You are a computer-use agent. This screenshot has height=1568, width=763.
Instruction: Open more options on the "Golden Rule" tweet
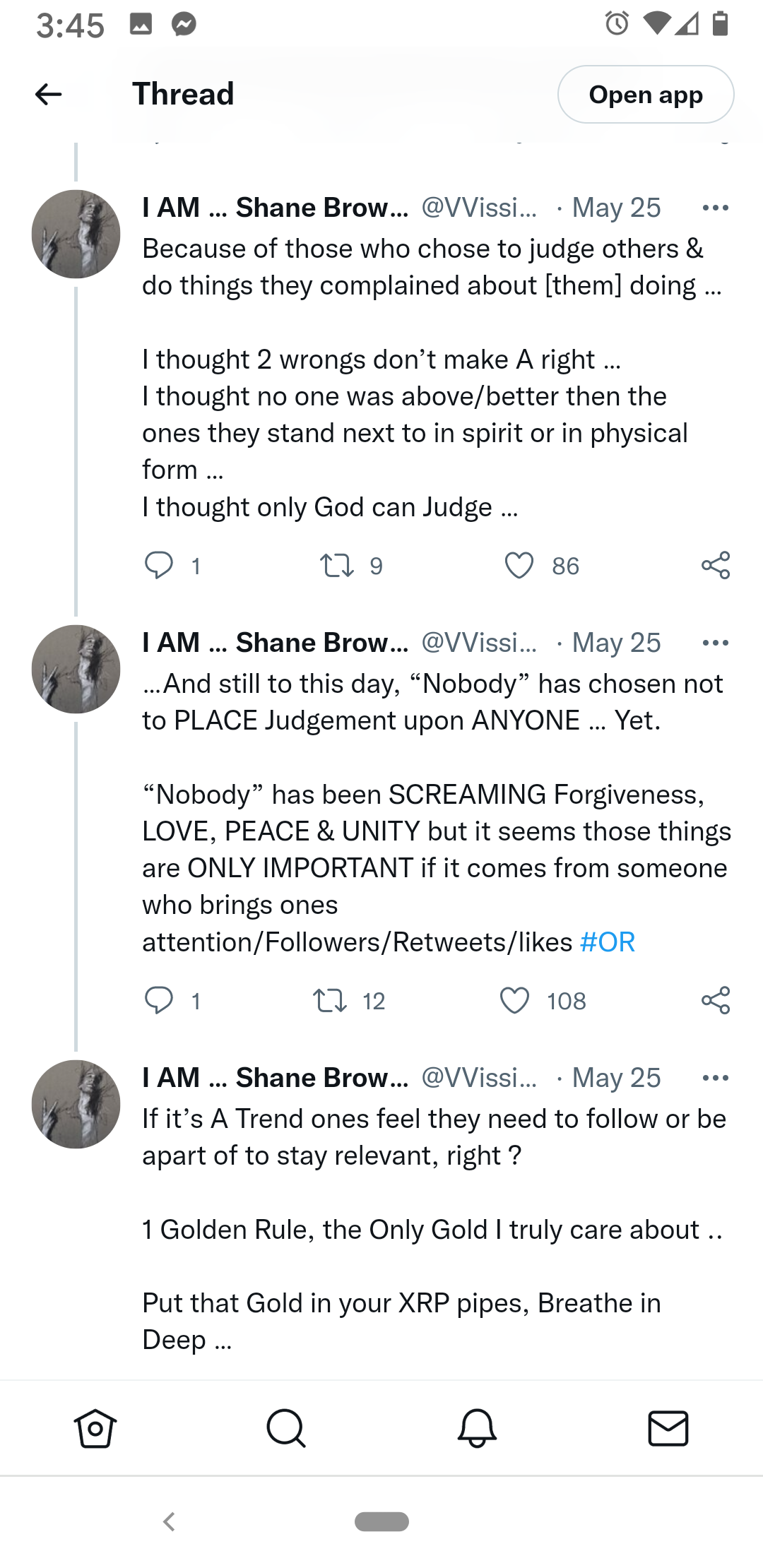(x=715, y=1078)
